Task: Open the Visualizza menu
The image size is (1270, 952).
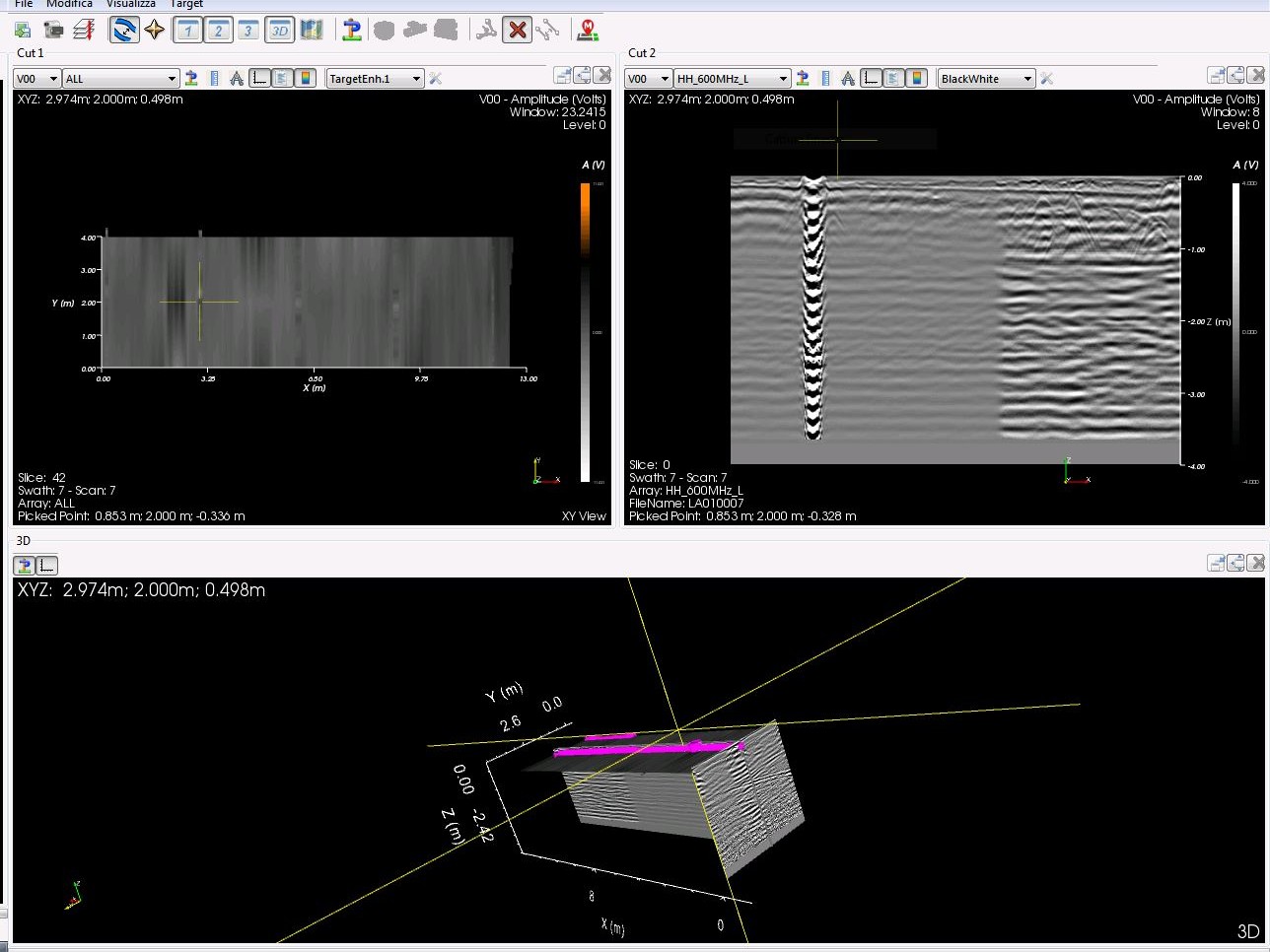Action: click(131, 4)
